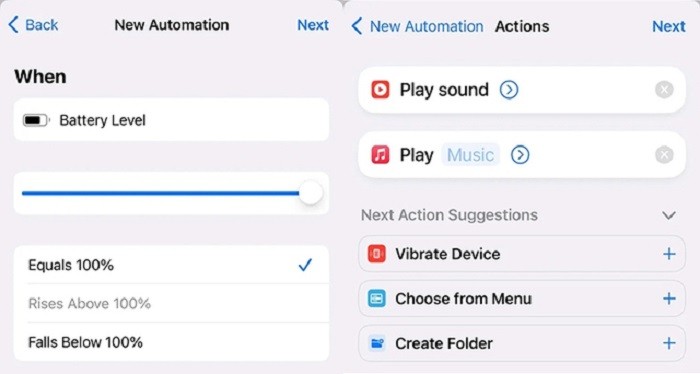This screenshot has width=700, height=374.
Task: Go back from New Automation screen
Action: (33, 25)
